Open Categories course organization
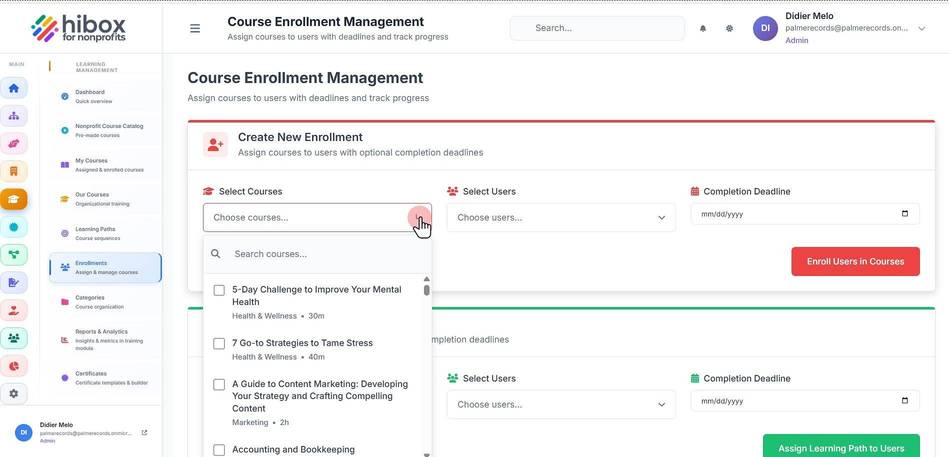 [105, 302]
